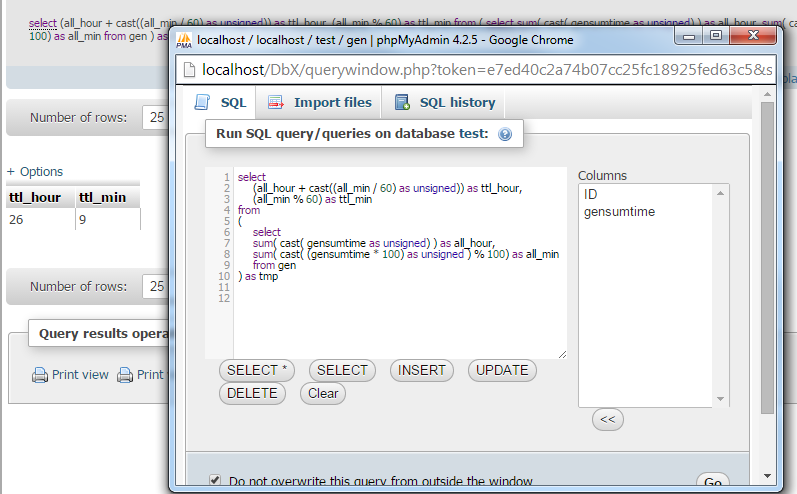Click the SQL tab icon
797x494 pixels.
click(202, 102)
